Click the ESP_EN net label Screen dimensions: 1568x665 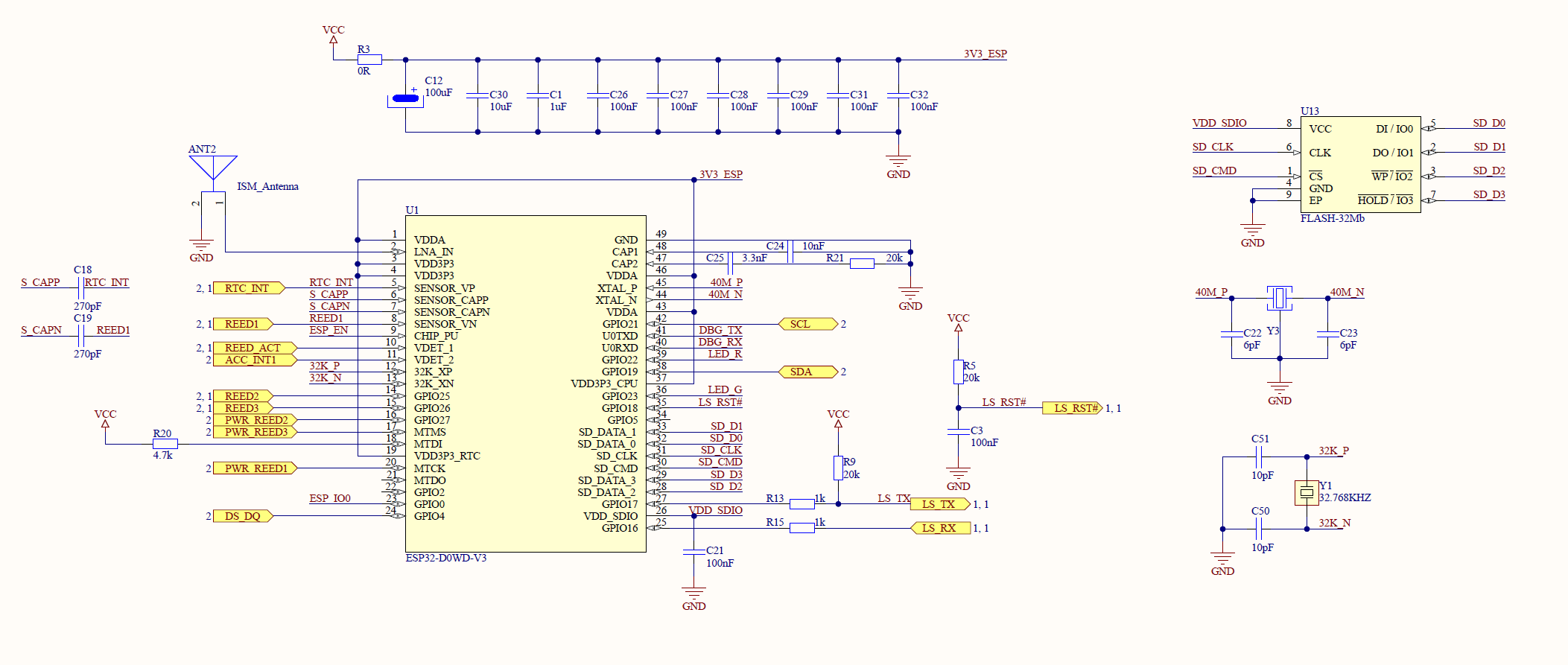click(x=328, y=330)
